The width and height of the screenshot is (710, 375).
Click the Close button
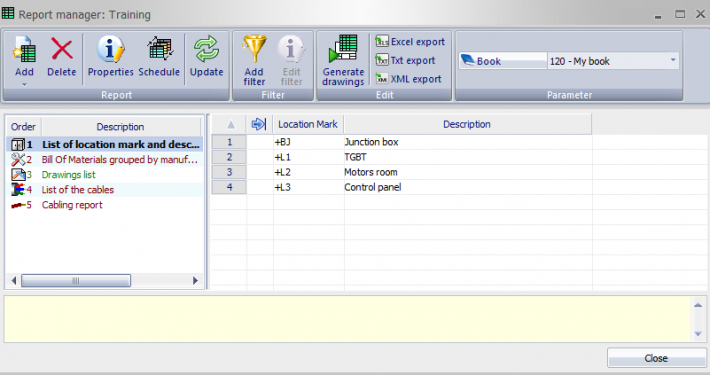click(656, 358)
